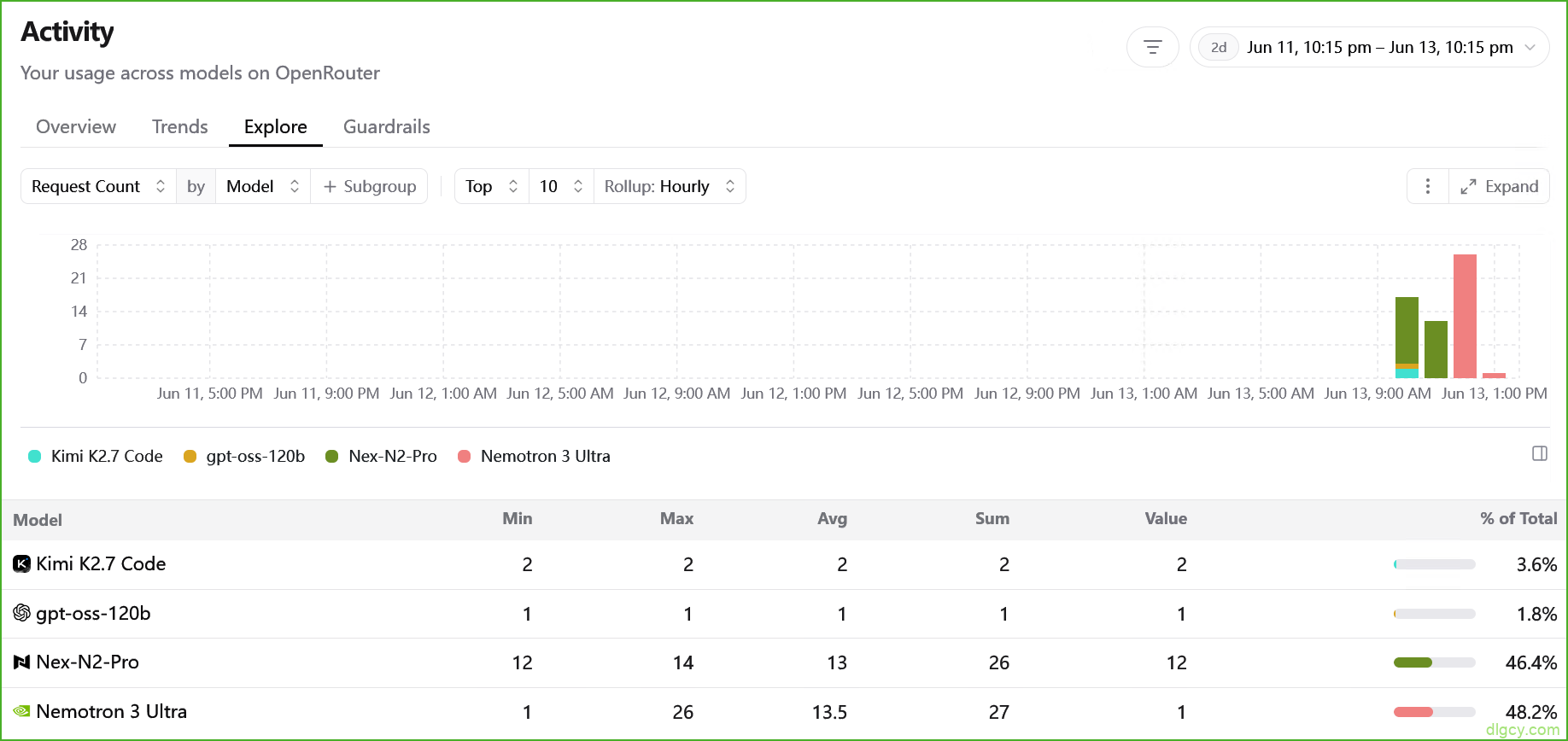
Task: Open the Rollup: Hourly dropdown
Action: point(670,186)
